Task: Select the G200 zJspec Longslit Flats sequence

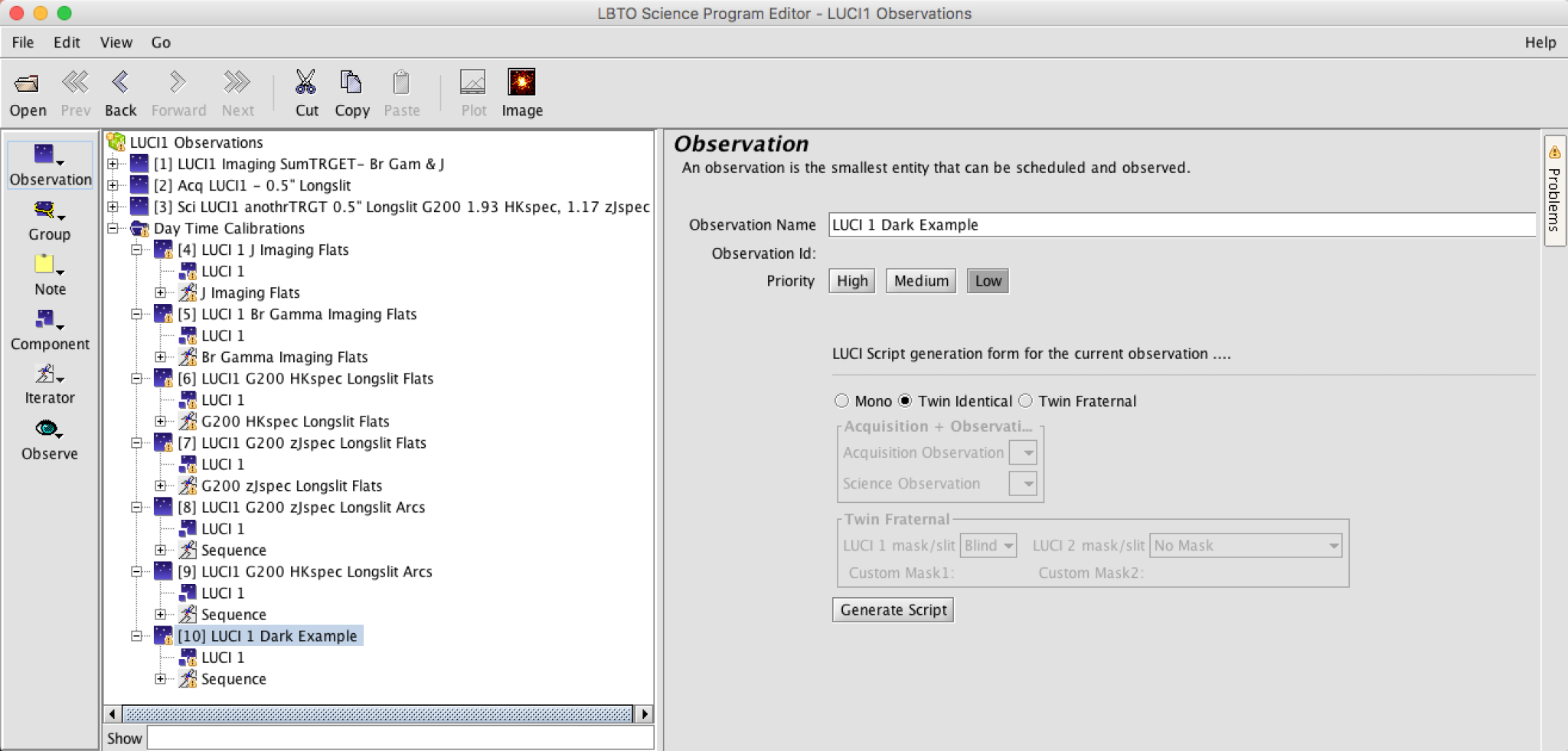Action: (x=291, y=486)
